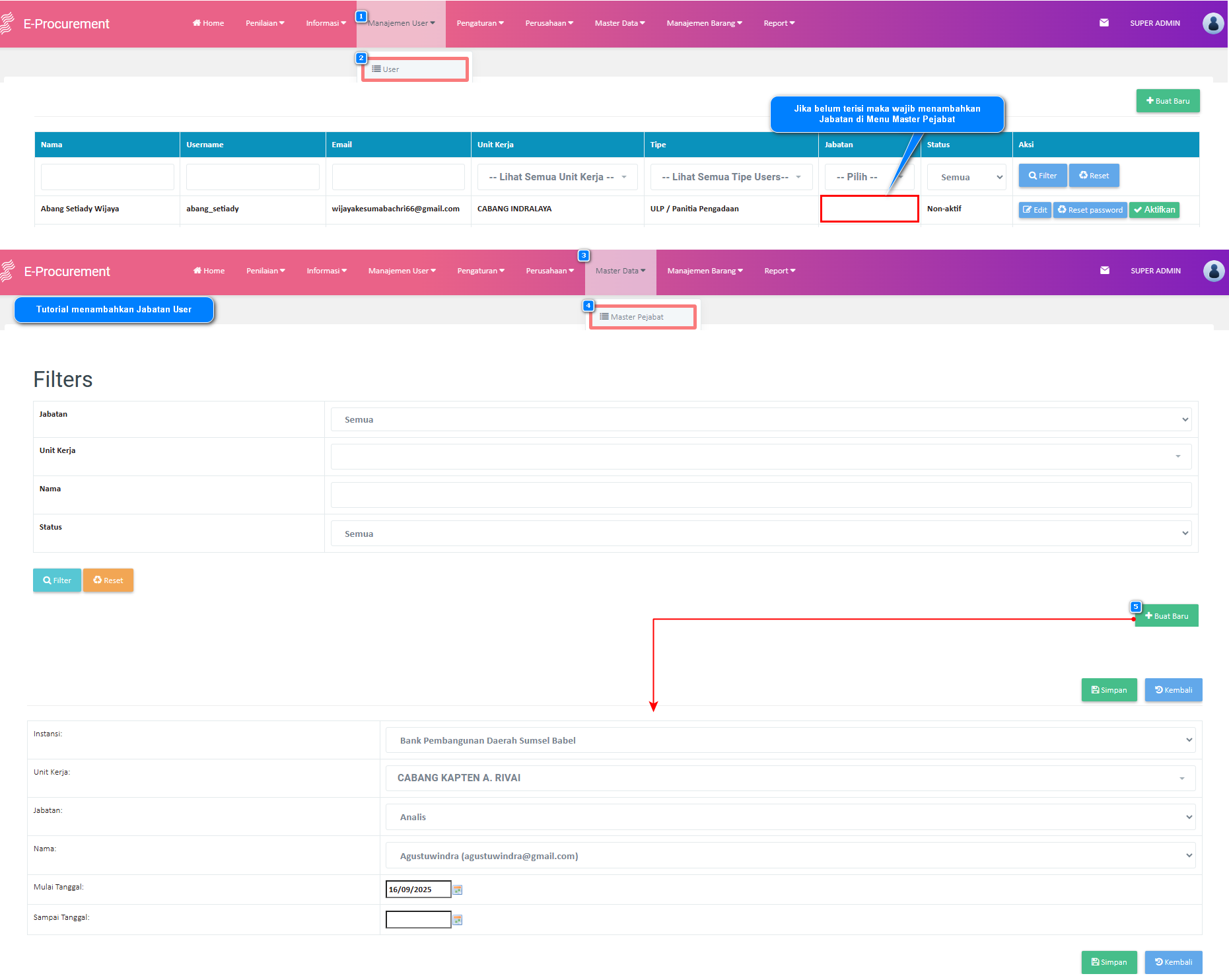
Task: Open the Jabatan dropdown showing Analis
Action: 790,817
